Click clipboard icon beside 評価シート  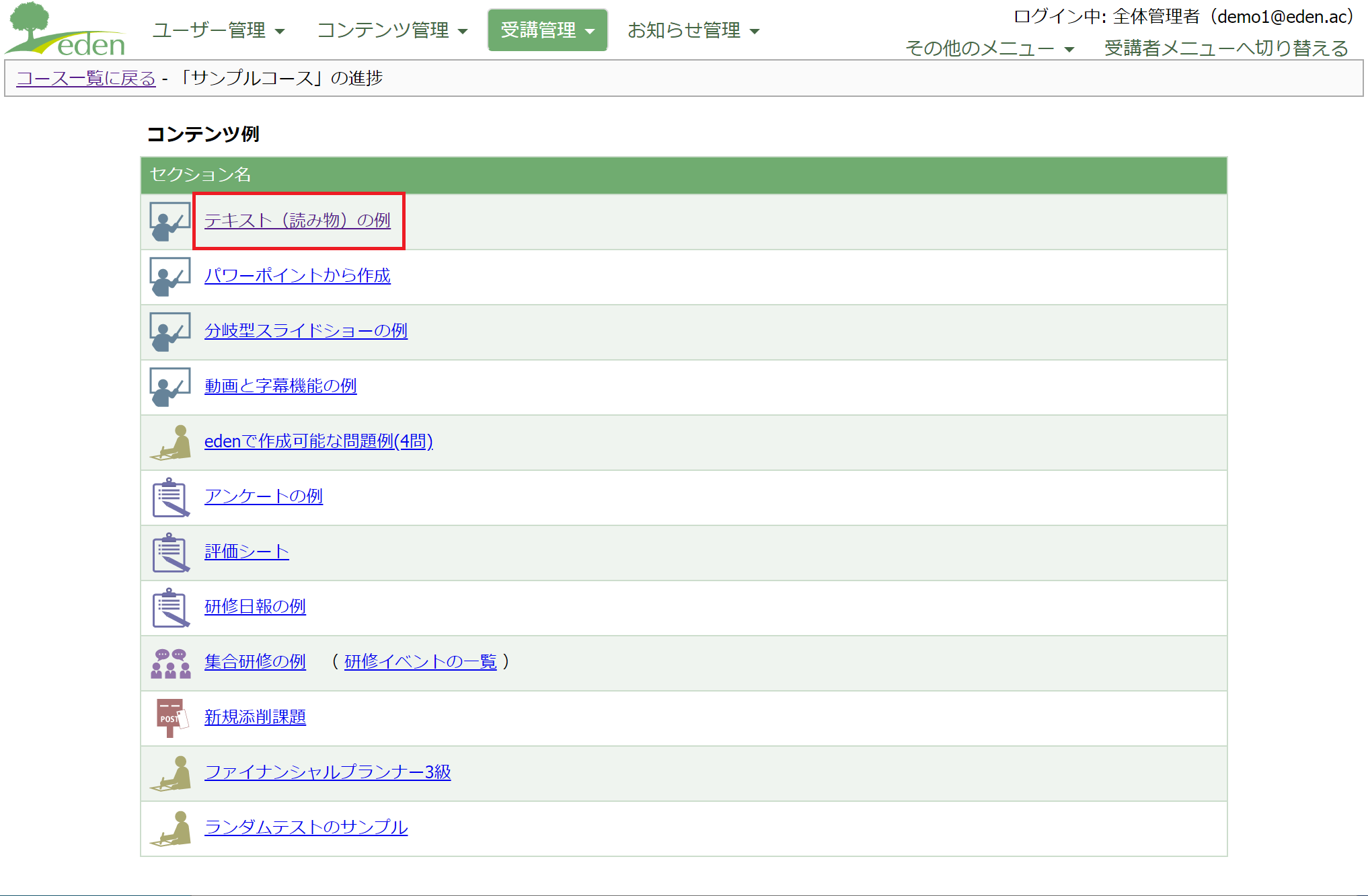(170, 552)
